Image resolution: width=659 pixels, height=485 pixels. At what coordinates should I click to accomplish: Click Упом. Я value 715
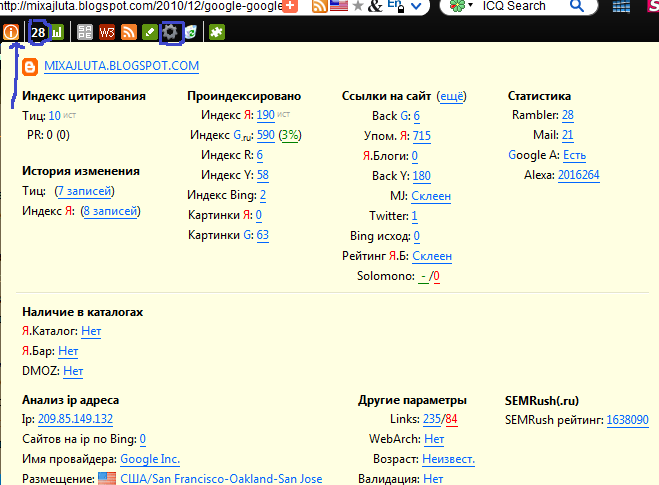[422, 136]
